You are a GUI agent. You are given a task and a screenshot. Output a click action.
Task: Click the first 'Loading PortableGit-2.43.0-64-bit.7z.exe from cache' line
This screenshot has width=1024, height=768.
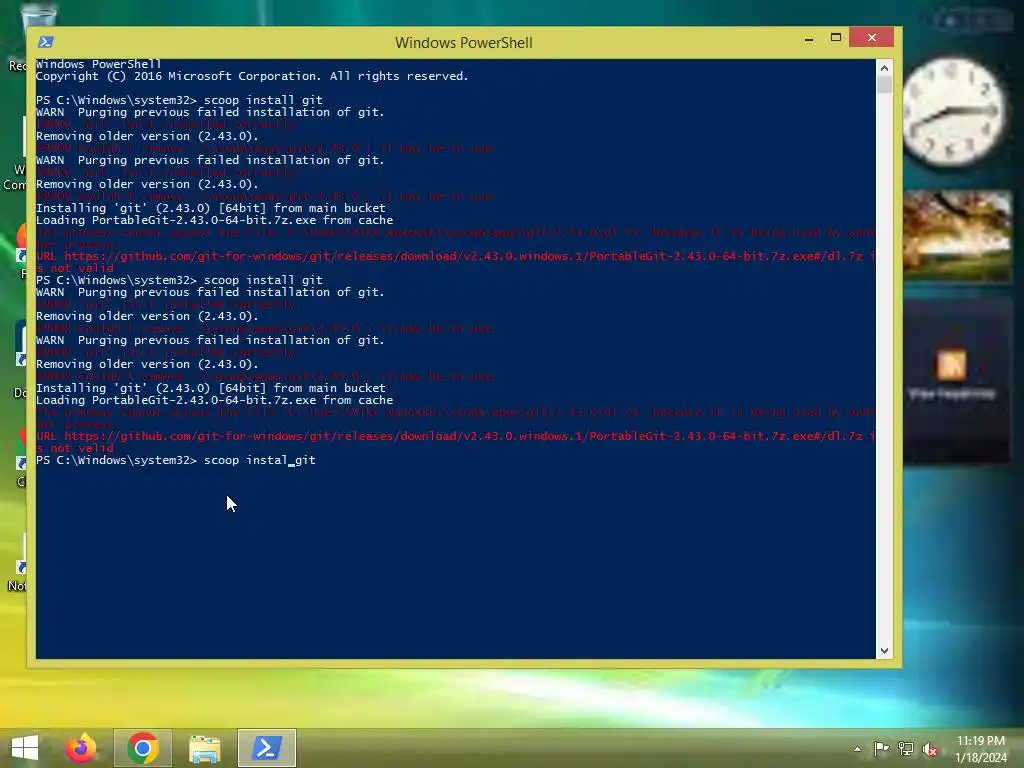[x=214, y=220]
